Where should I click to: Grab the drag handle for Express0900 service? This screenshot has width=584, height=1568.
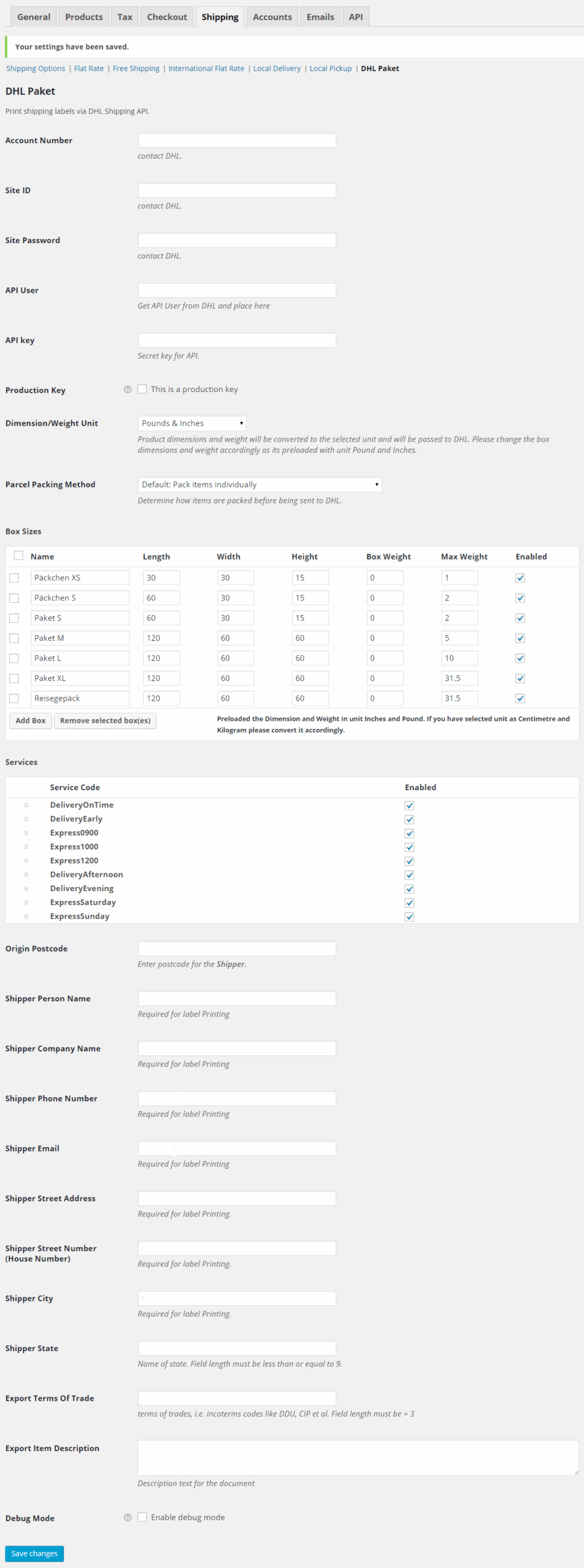(x=26, y=833)
